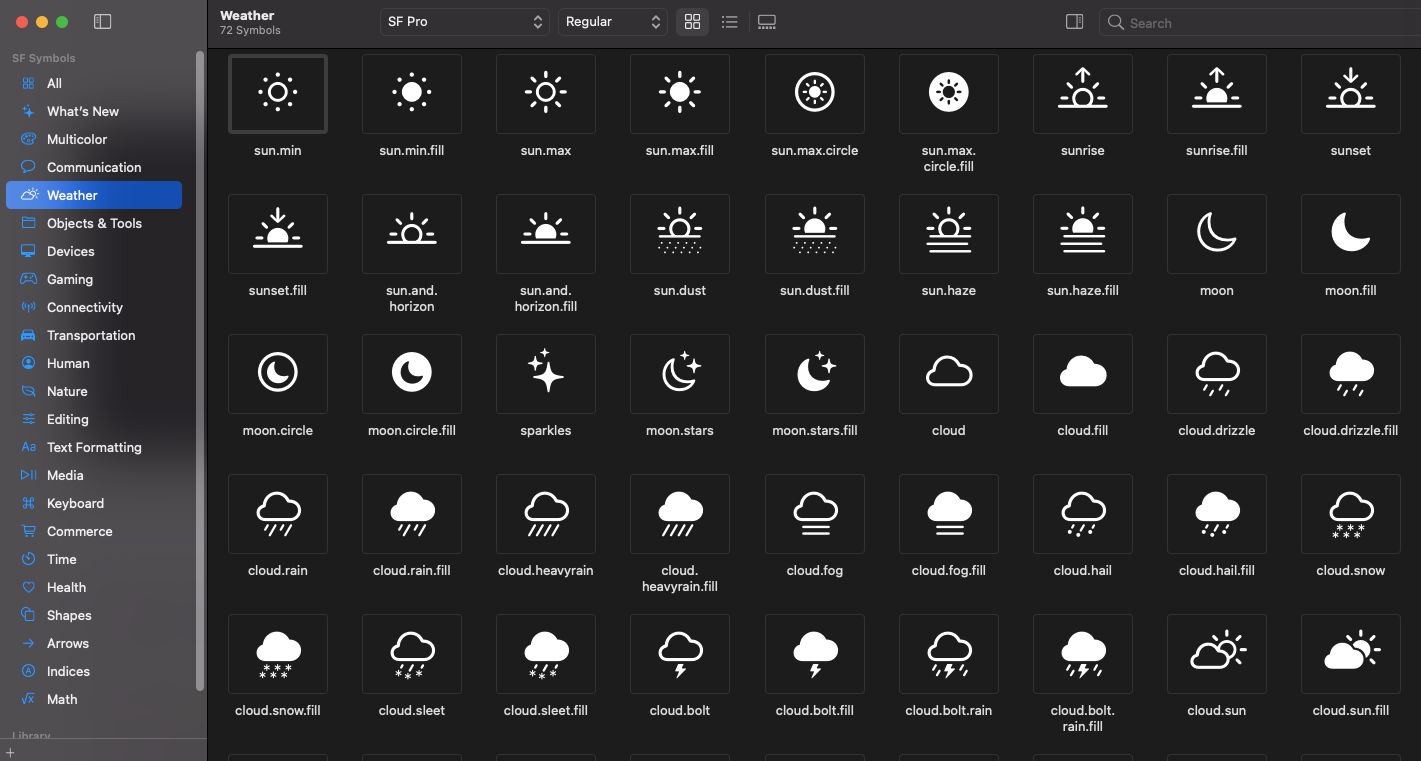Select the sun.max.fill symbol
This screenshot has height=761, width=1421.
[680, 94]
